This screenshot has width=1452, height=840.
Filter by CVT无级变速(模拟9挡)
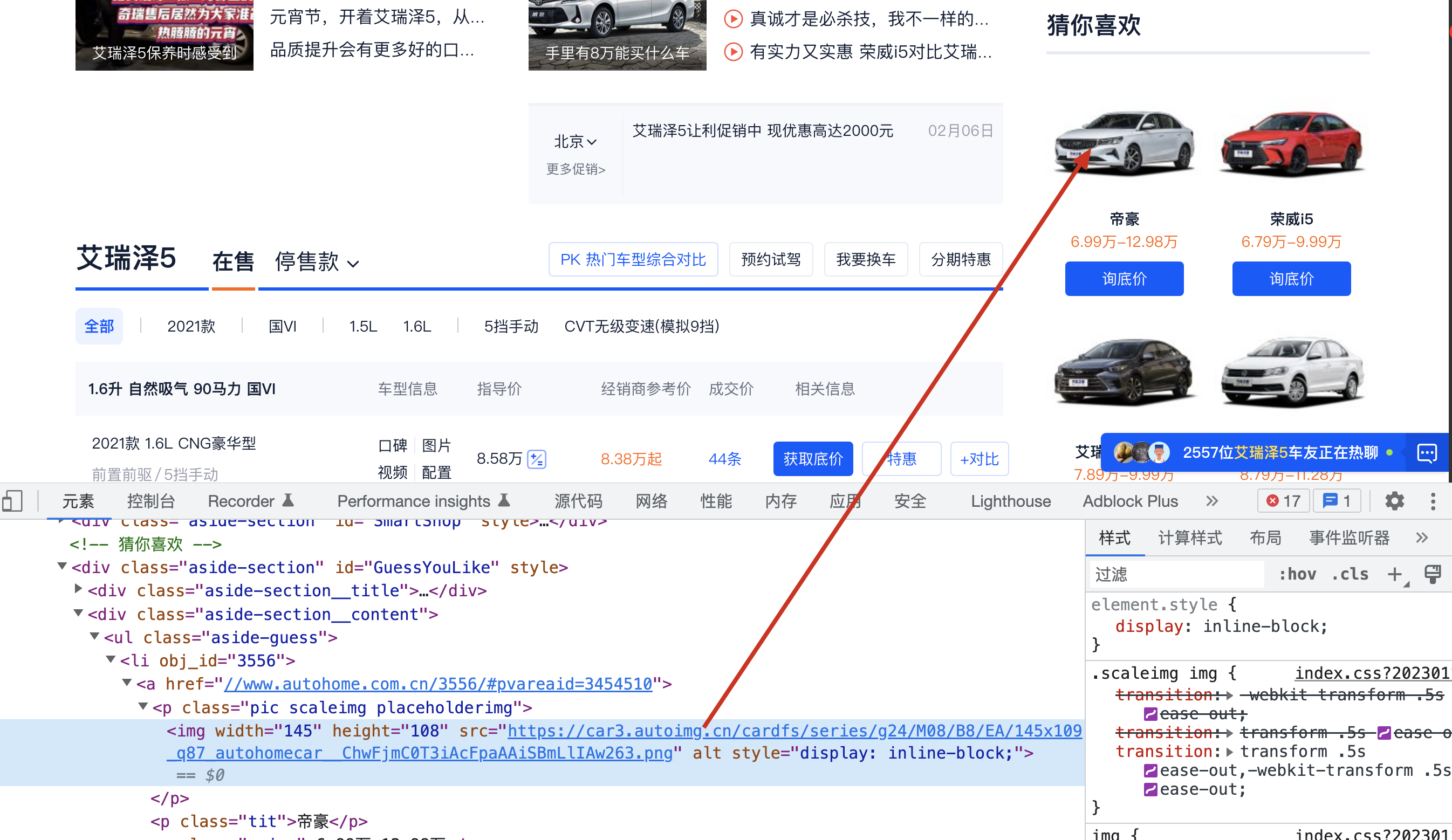641,326
